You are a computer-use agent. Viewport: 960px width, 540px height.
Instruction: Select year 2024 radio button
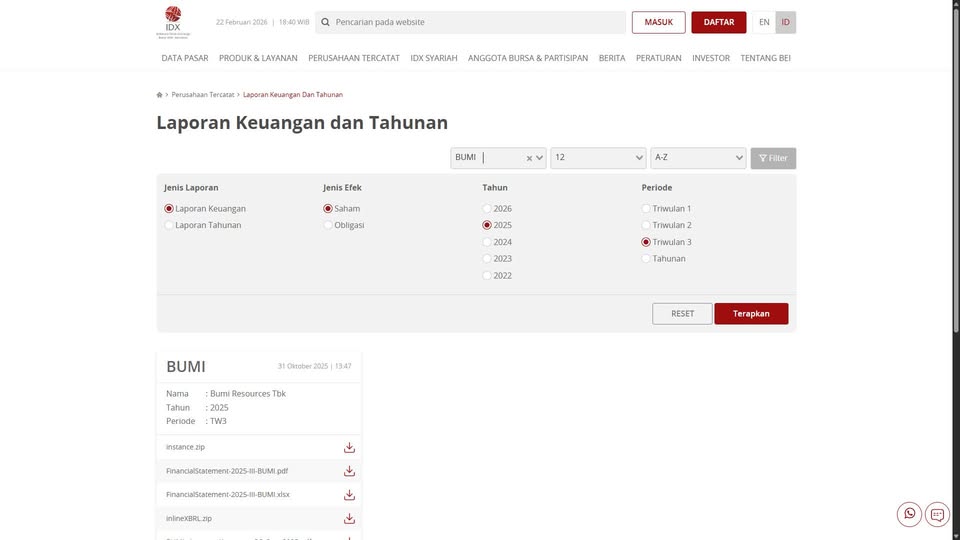(487, 242)
